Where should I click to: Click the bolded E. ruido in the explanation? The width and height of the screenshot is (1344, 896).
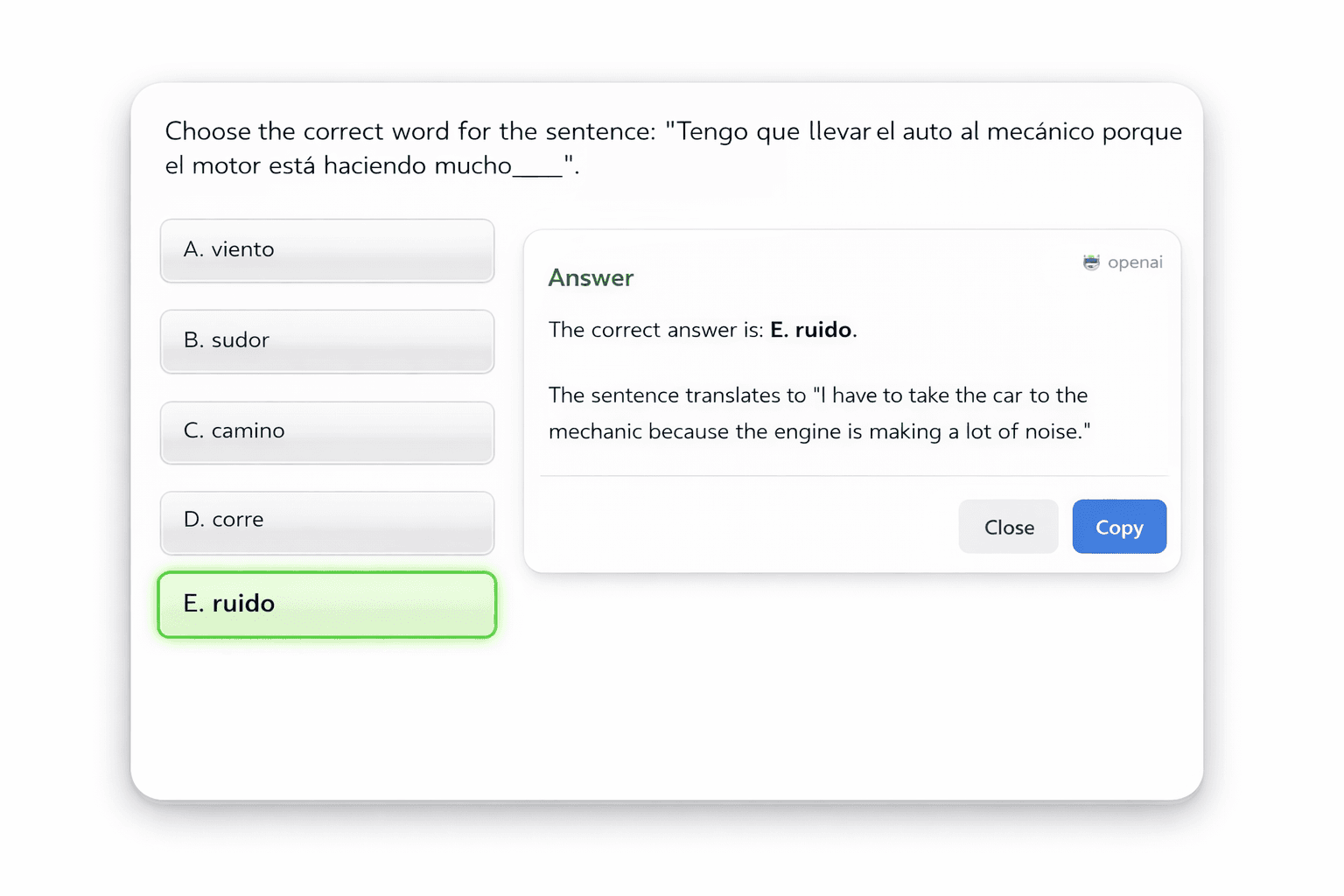click(x=812, y=330)
